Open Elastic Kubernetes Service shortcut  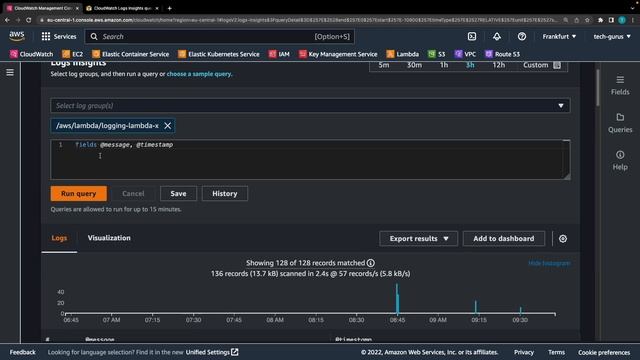pyautogui.click(x=219, y=54)
